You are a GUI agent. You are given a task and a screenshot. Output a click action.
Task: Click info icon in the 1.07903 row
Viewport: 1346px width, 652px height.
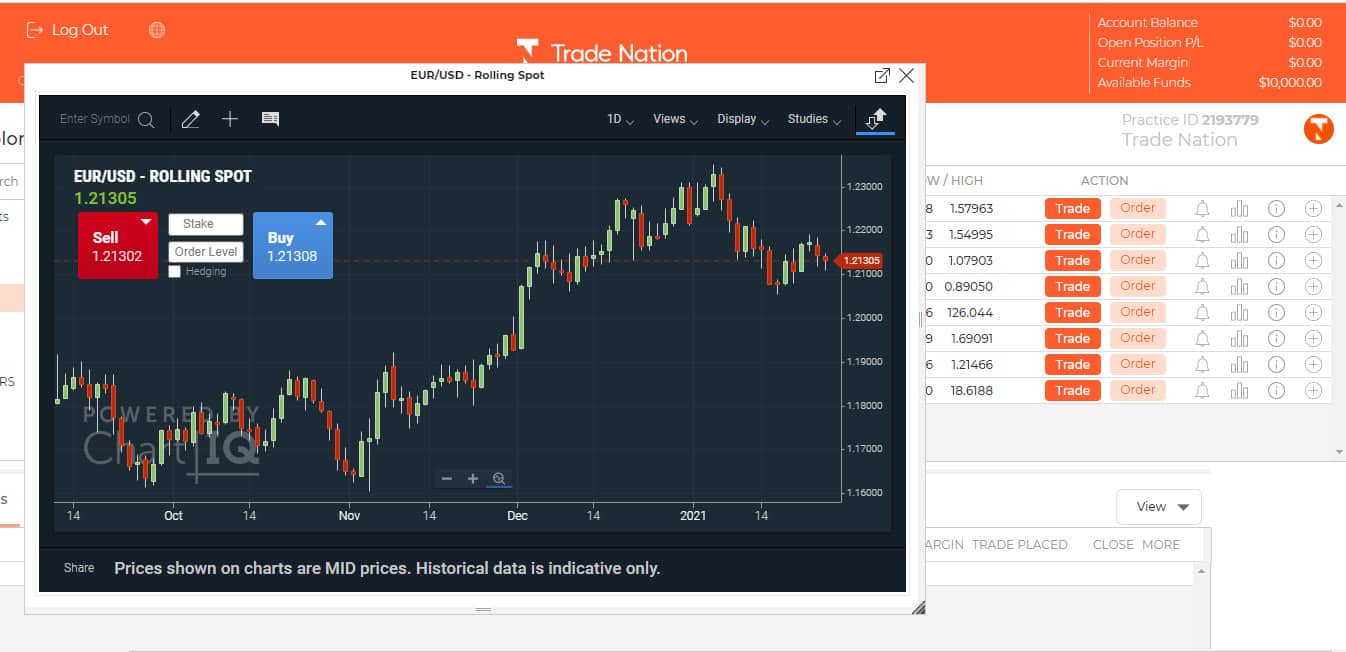pos(1276,260)
